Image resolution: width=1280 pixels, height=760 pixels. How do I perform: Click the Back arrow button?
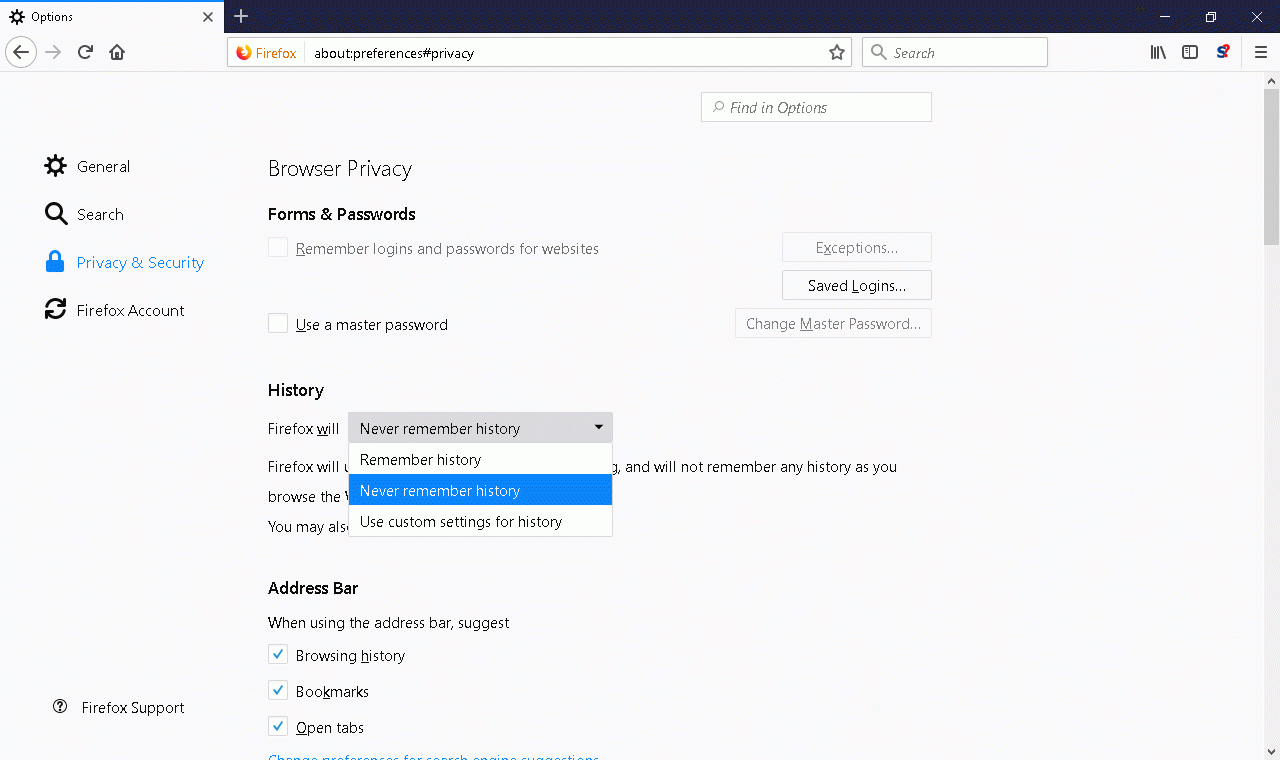(21, 52)
